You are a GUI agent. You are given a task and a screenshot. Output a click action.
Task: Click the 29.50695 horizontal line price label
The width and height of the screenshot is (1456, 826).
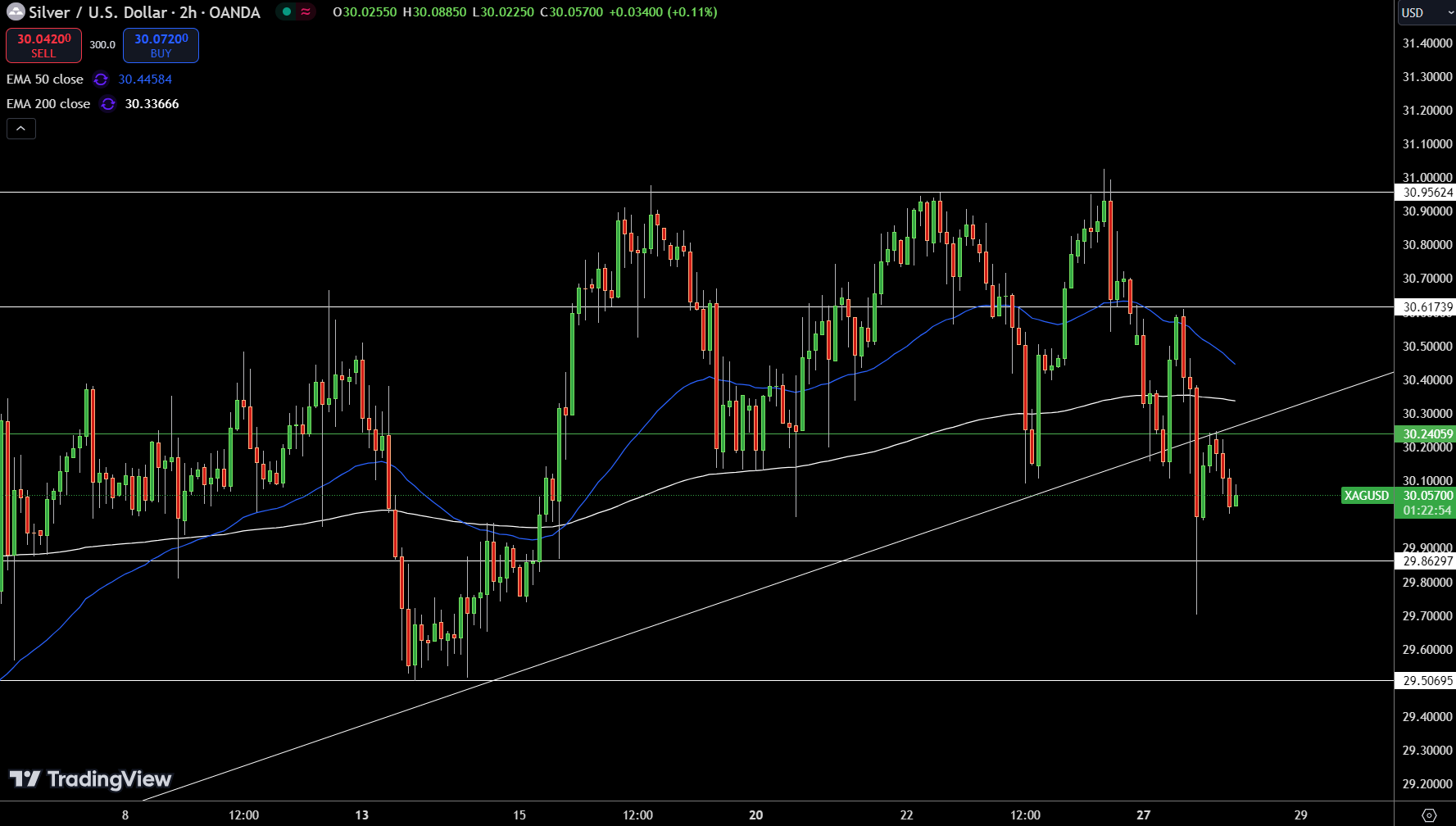1426,681
